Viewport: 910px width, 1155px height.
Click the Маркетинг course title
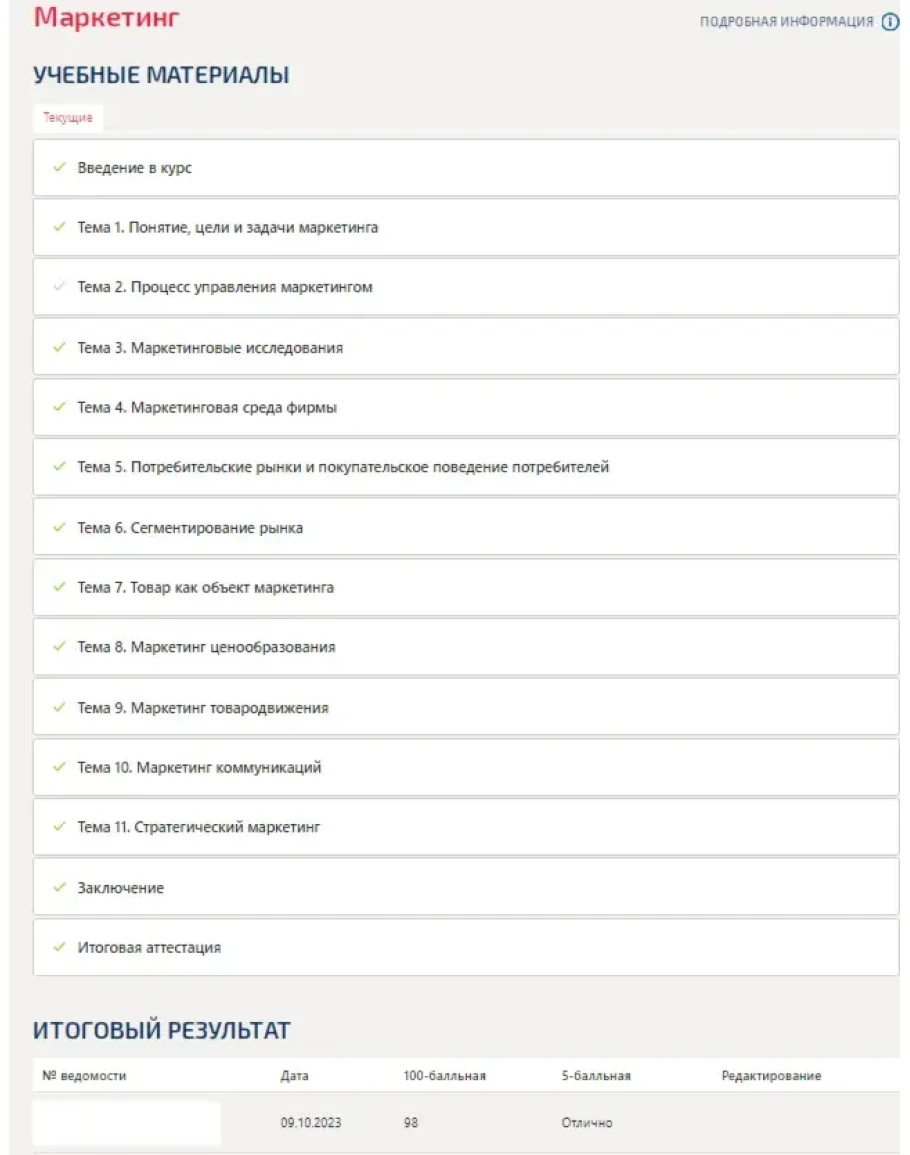click(x=107, y=17)
